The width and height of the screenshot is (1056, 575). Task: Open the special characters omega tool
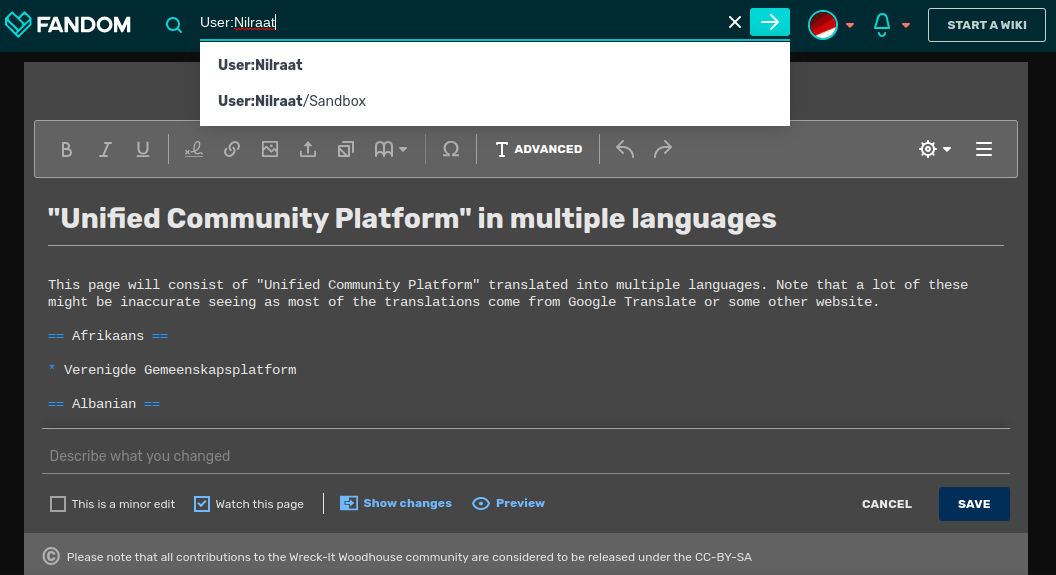[x=451, y=149]
